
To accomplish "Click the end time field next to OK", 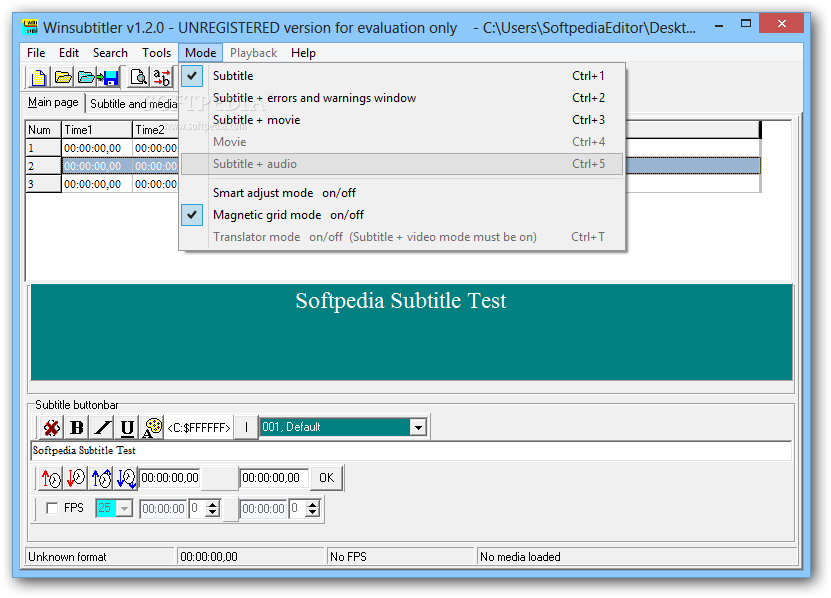I will [274, 478].
